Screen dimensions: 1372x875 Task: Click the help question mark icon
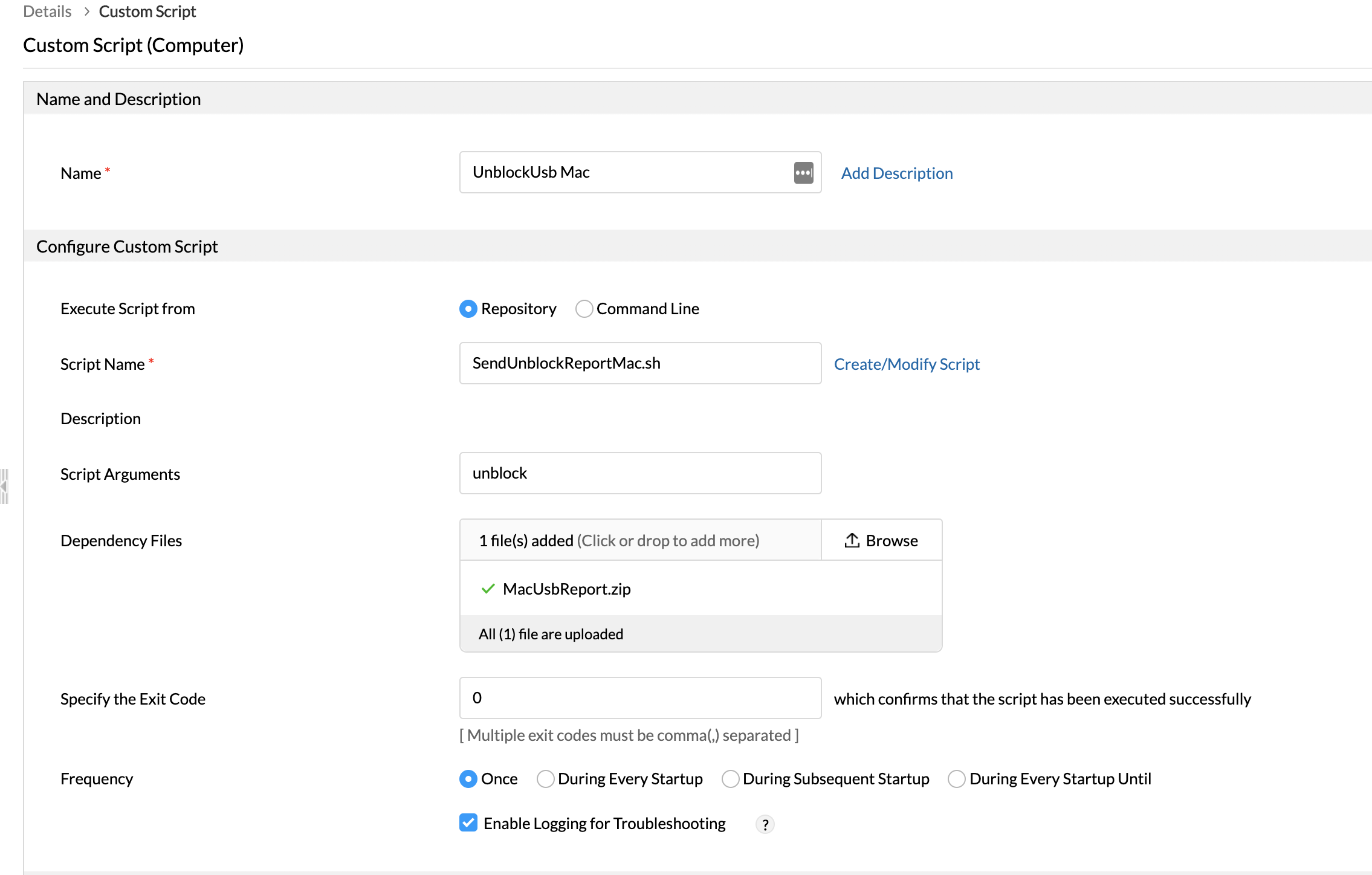(765, 824)
